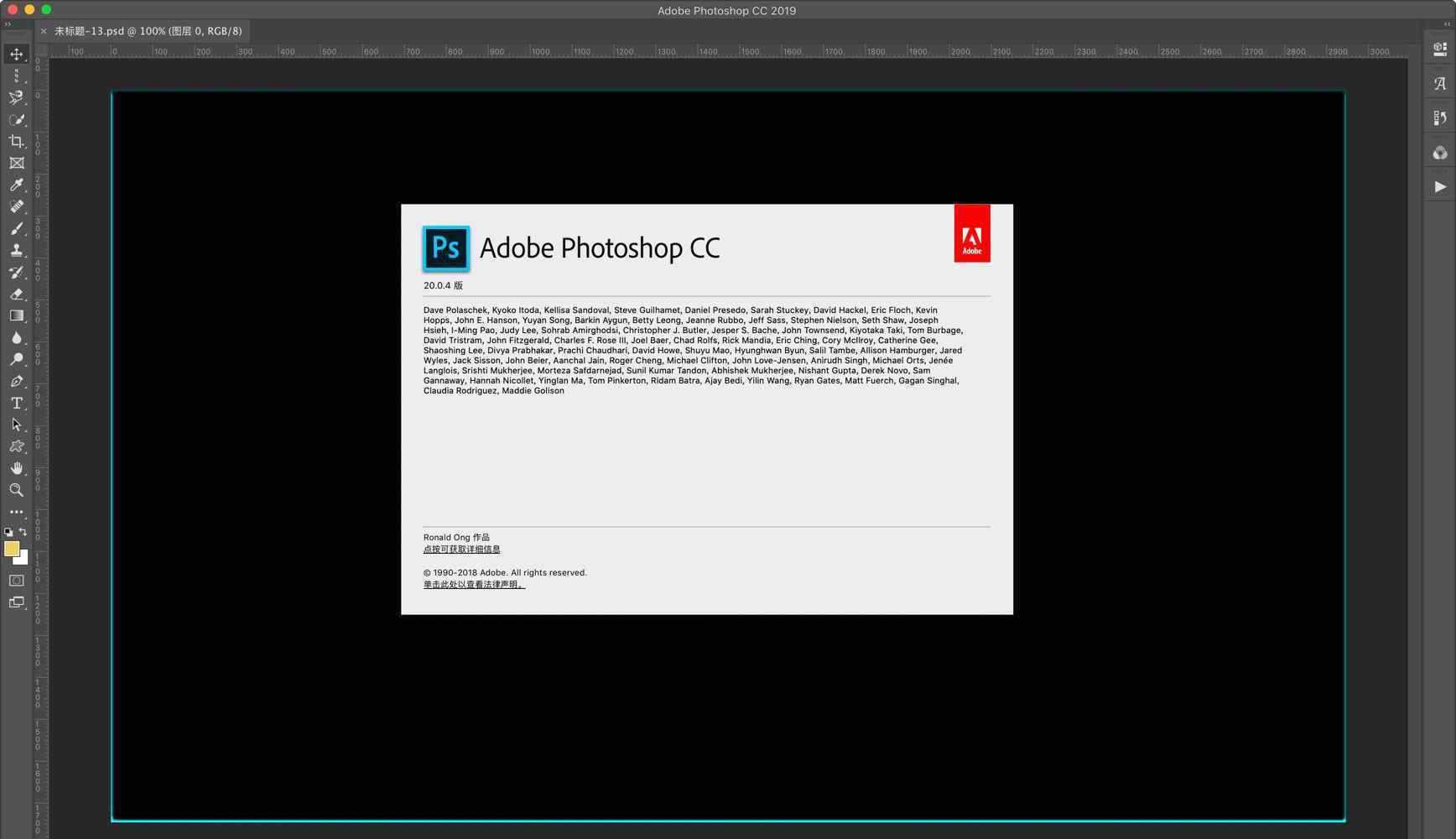
Task: Select the Quick Selection tool
Action: click(x=16, y=120)
